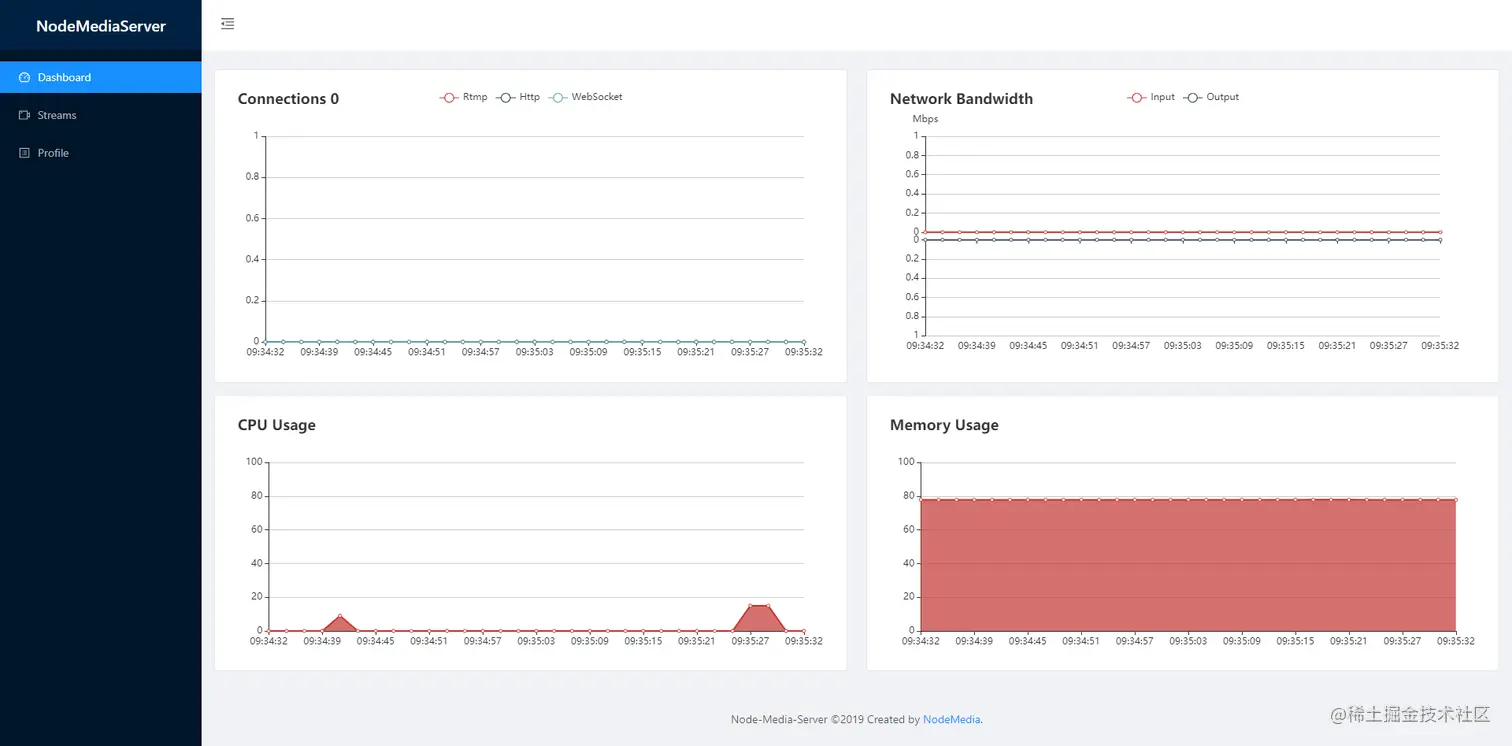Screen dimensions: 1512x746
Task: Click the Profile icon in sidebar
Action: tap(25, 153)
